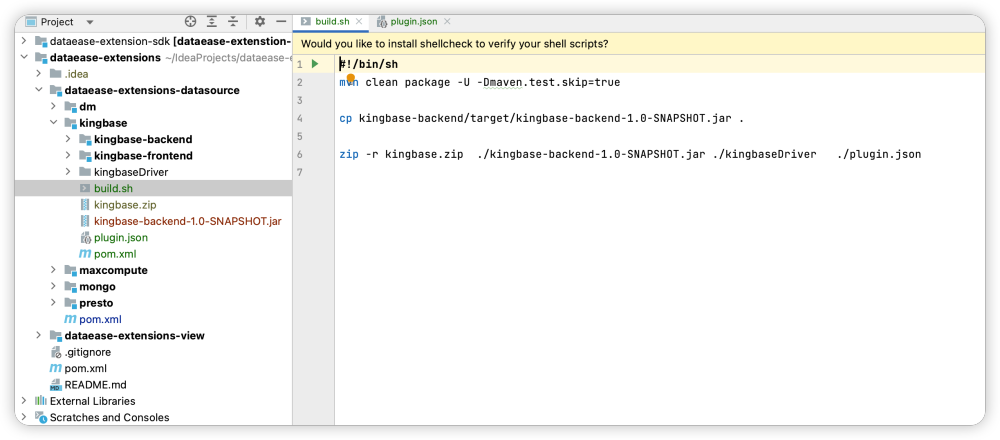Click the mvn clean package command line
The image size is (1000, 440).
pyautogui.click(x=480, y=82)
